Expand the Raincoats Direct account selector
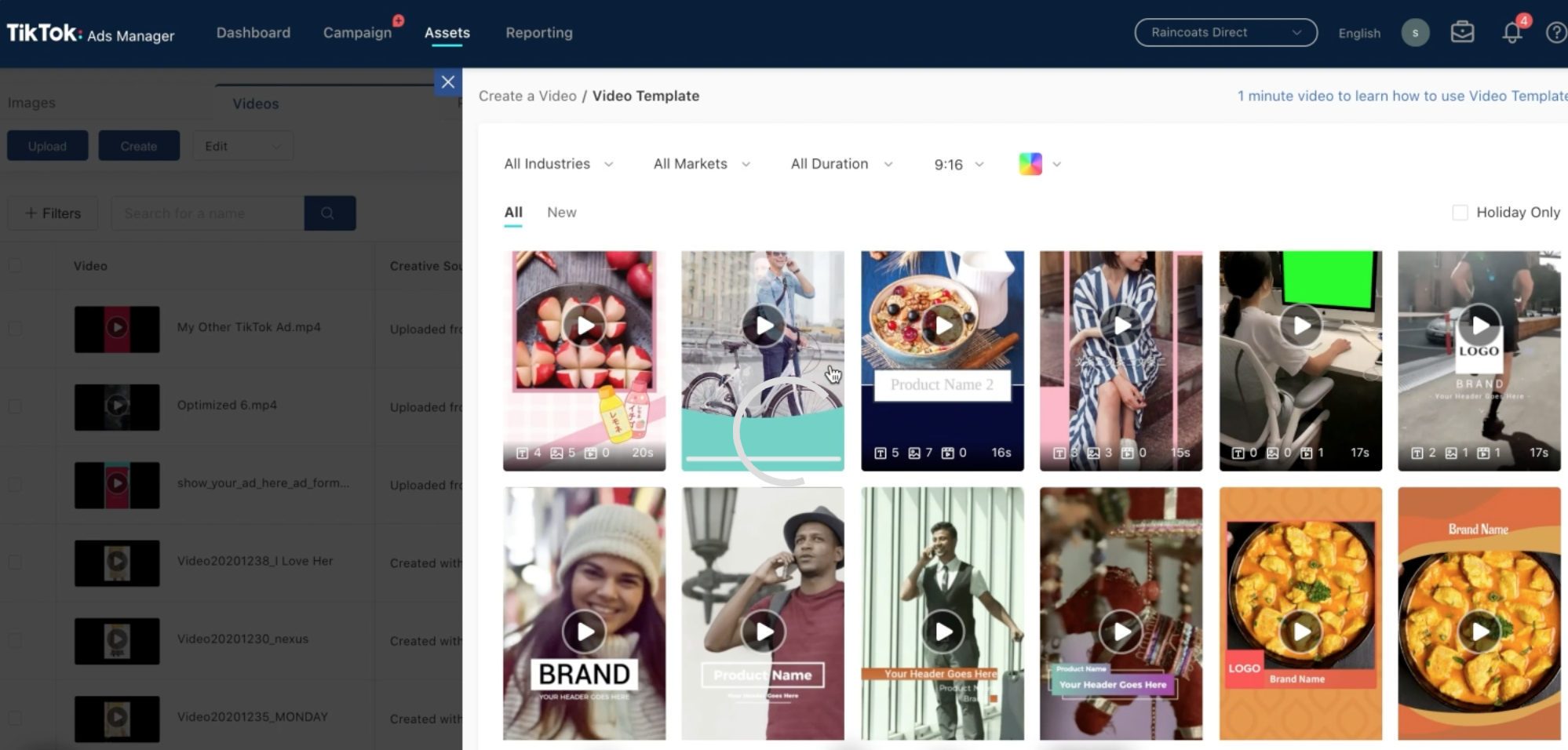Image resolution: width=1568 pixels, height=750 pixels. tap(1225, 33)
